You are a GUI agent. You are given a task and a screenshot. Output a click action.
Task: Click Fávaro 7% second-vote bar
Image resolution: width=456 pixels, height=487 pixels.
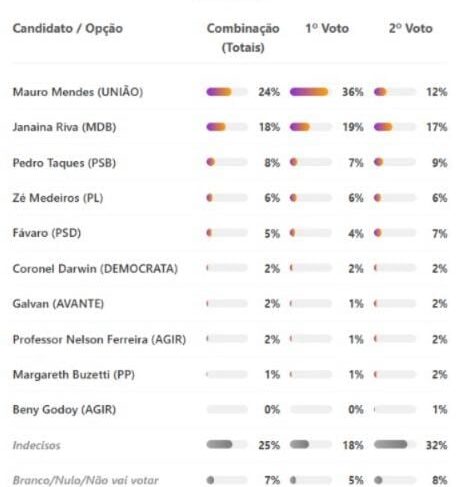[x=395, y=233]
